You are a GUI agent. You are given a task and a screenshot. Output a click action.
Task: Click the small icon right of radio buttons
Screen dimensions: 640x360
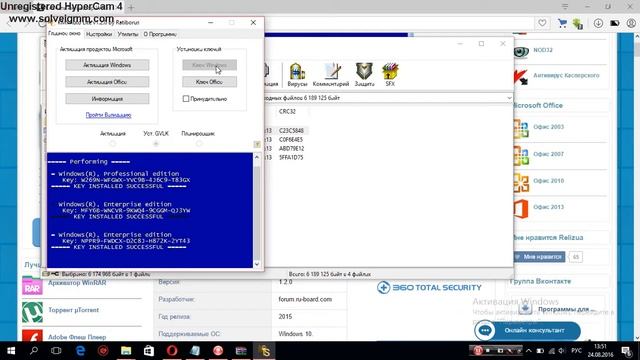point(257,144)
